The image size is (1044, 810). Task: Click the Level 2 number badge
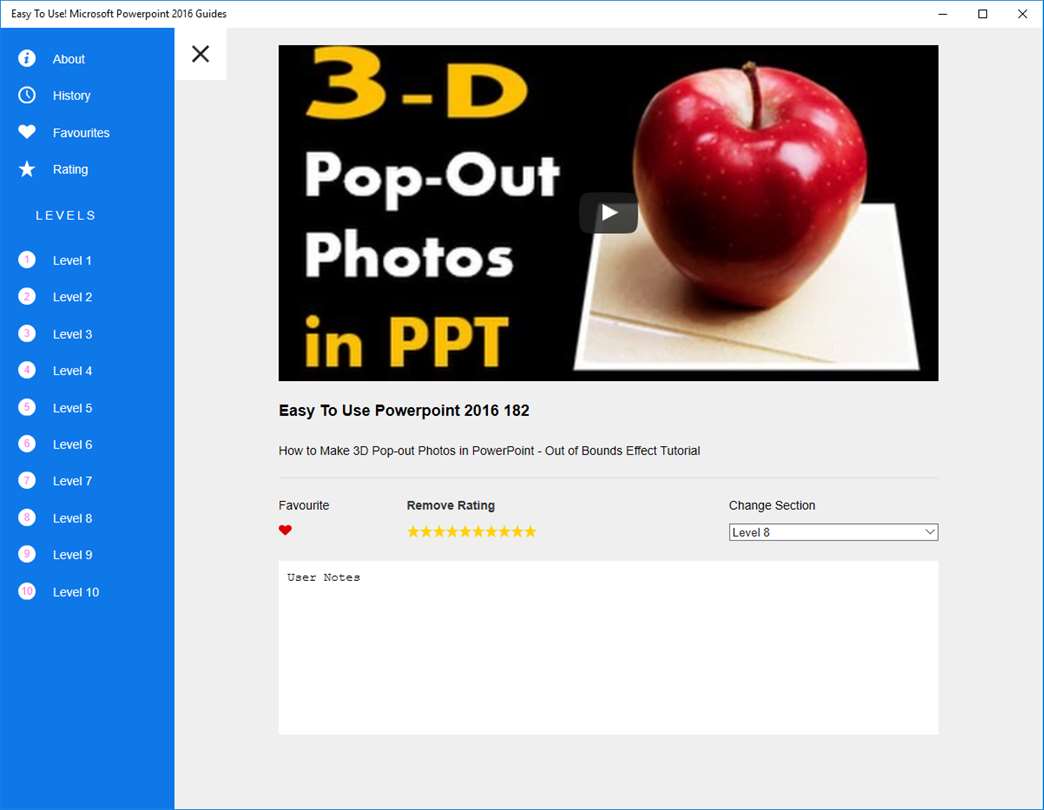tap(27, 296)
